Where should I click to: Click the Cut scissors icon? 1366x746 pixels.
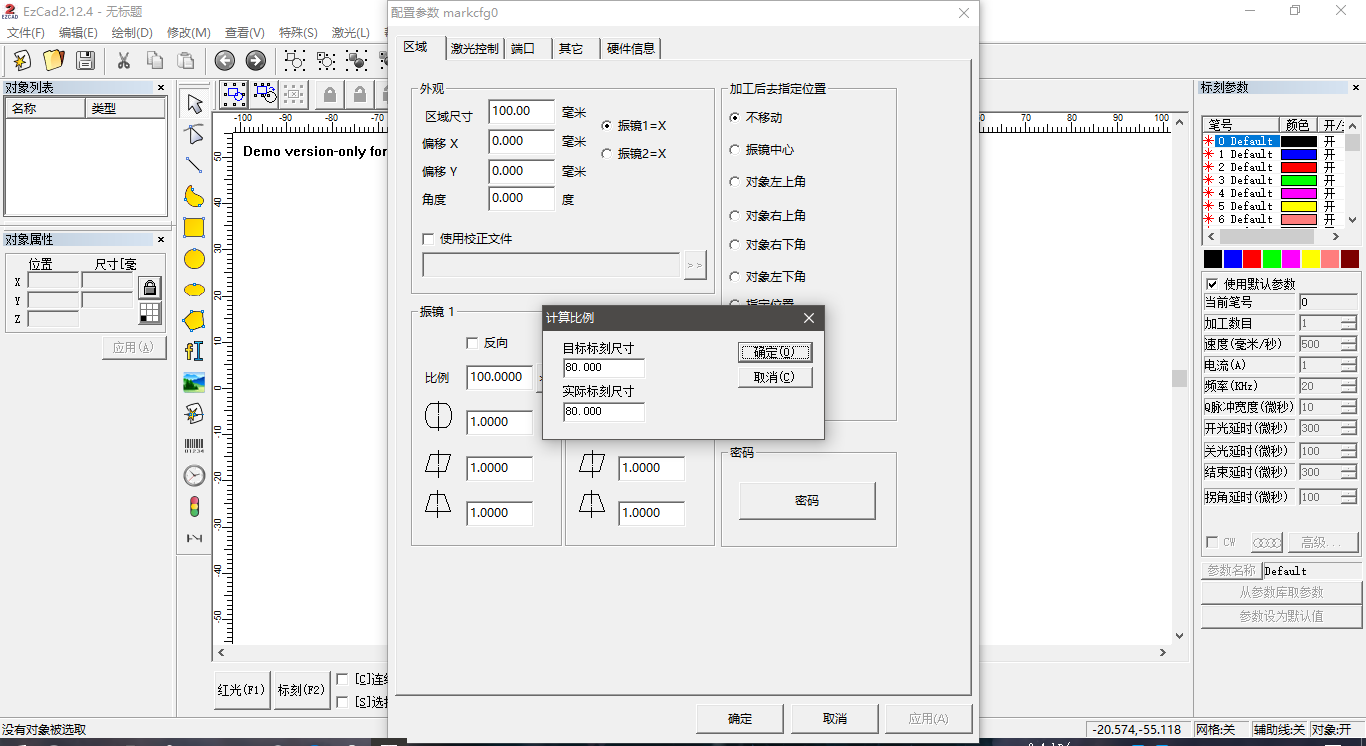coord(124,60)
